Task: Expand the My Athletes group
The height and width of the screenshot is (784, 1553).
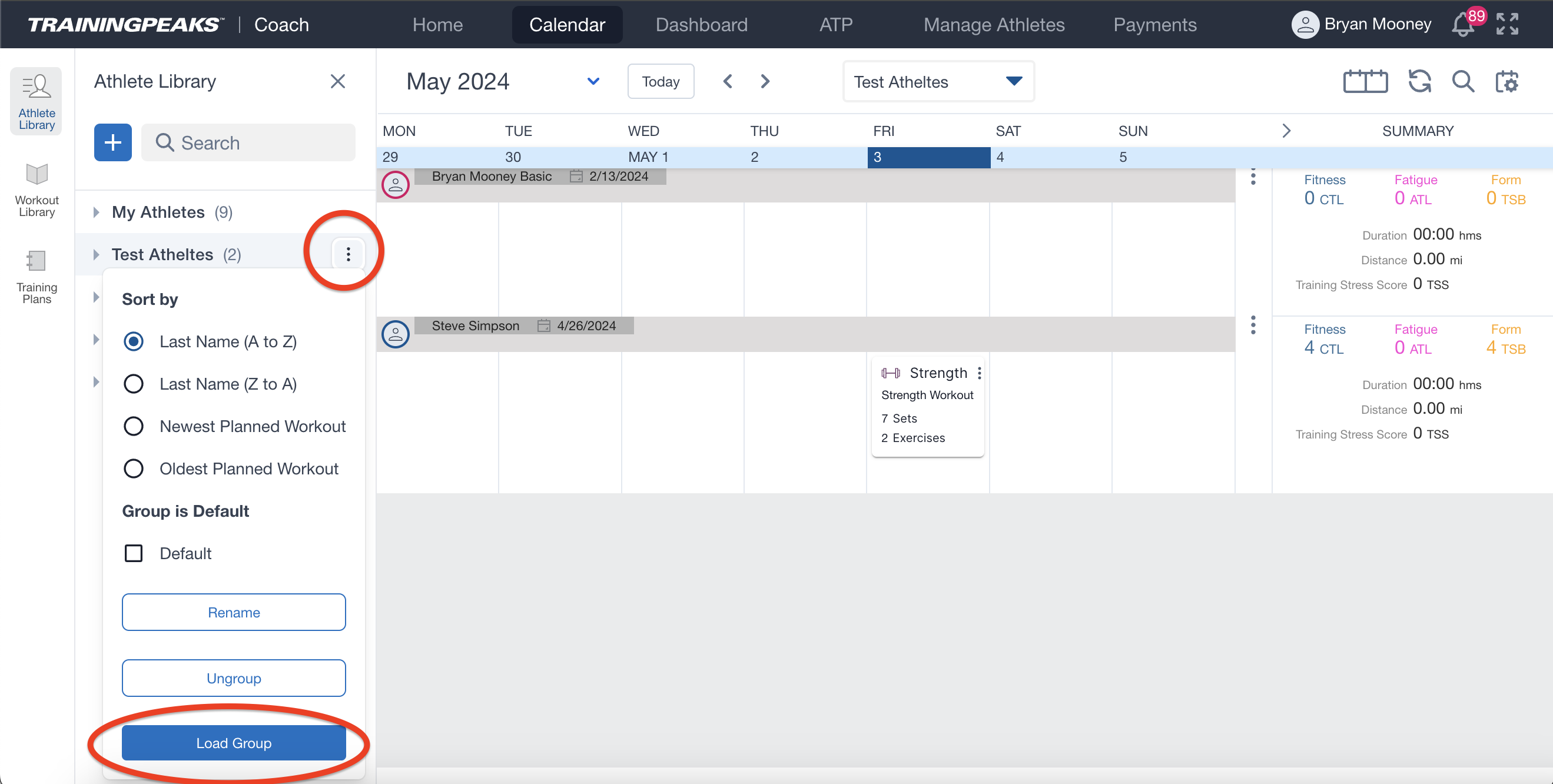Action: click(96, 212)
